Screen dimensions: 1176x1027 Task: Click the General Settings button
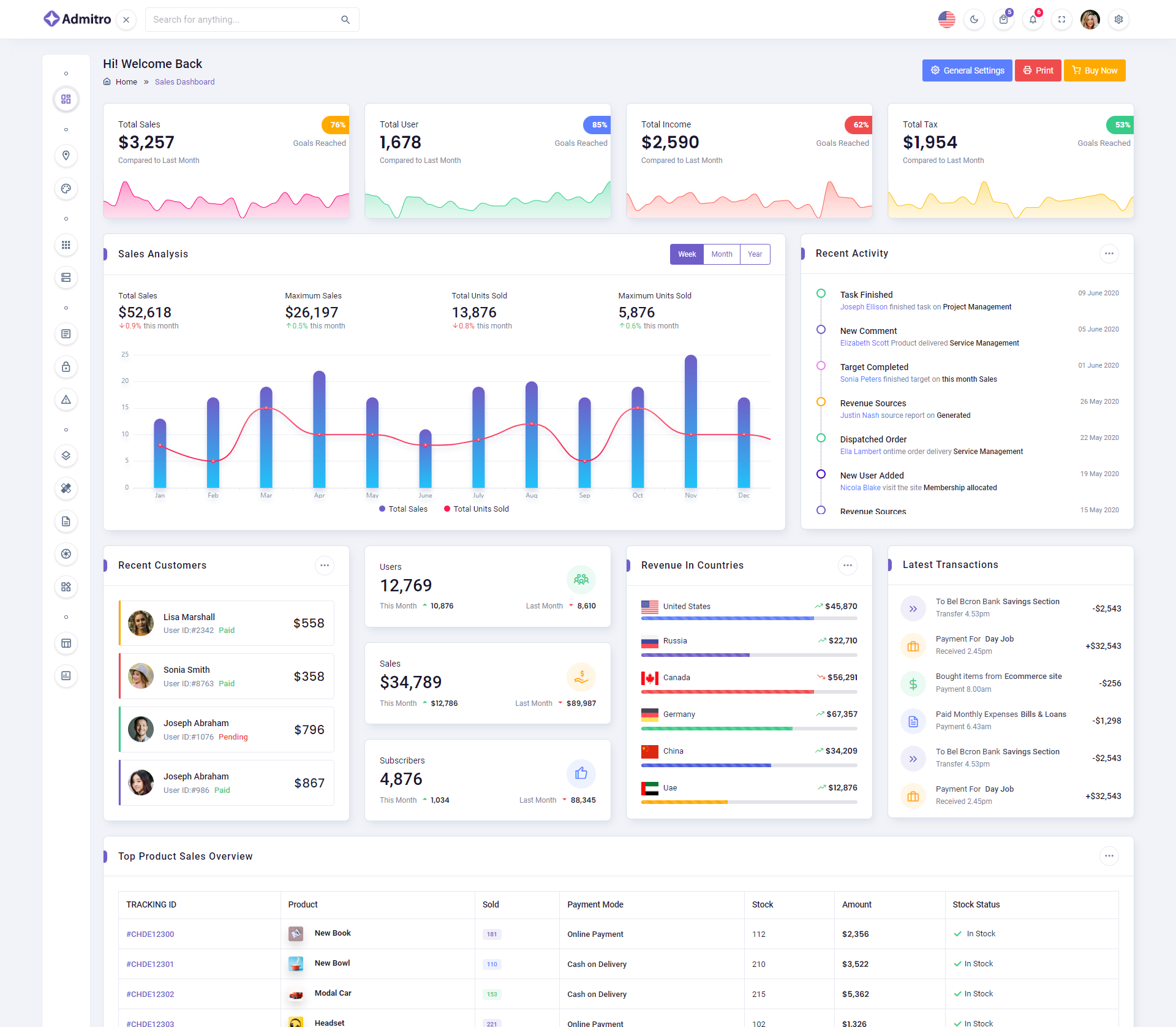(x=967, y=70)
